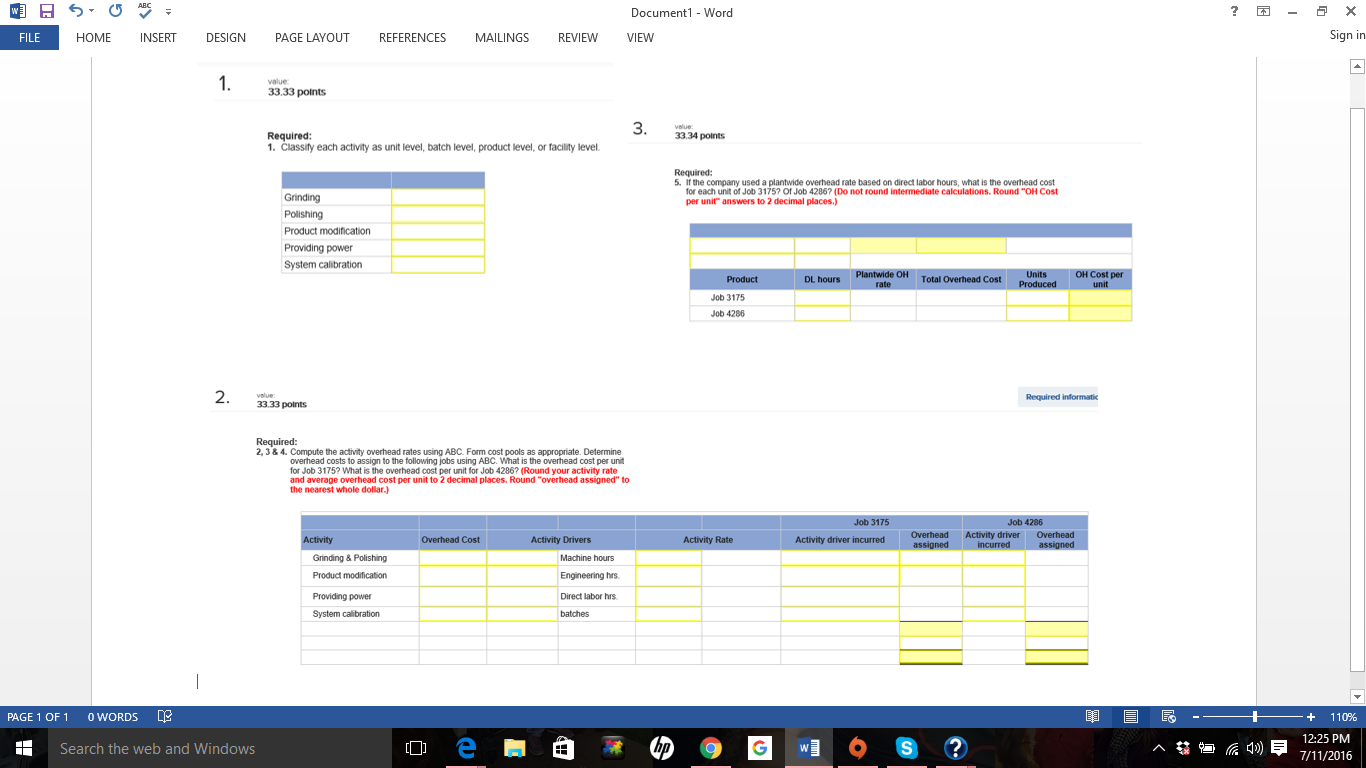Open File Explorer from taskbar
1366x768 pixels.
click(x=514, y=748)
